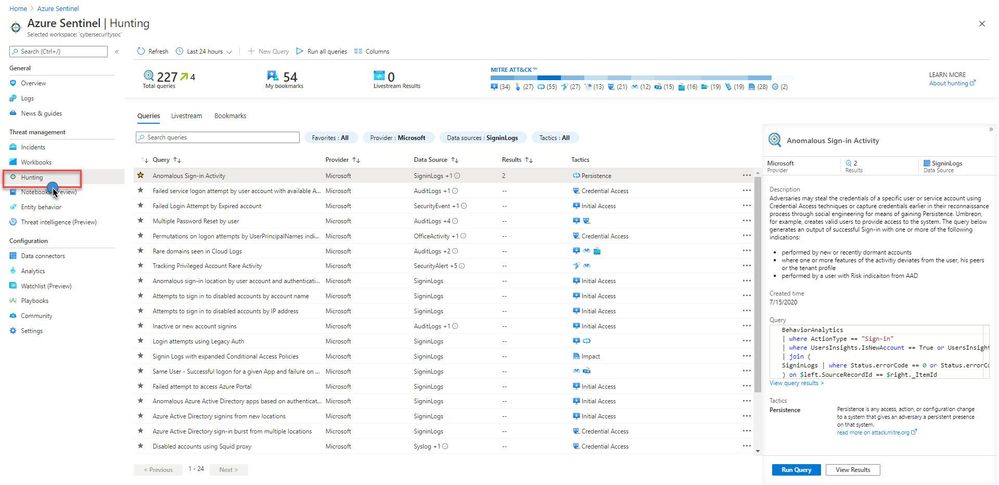The height and width of the screenshot is (485, 999).
Task: Open Settings in the sidebar
Action: [x=32, y=331]
